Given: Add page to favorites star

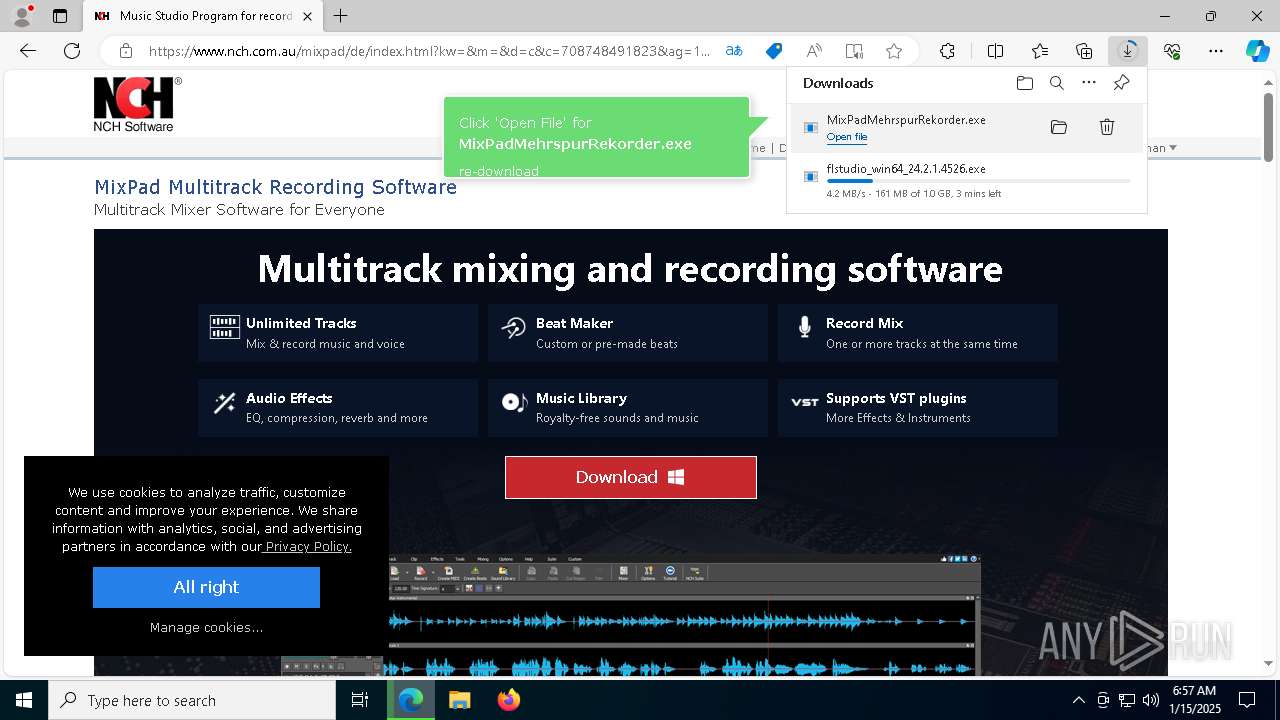Looking at the screenshot, I should point(894,51).
